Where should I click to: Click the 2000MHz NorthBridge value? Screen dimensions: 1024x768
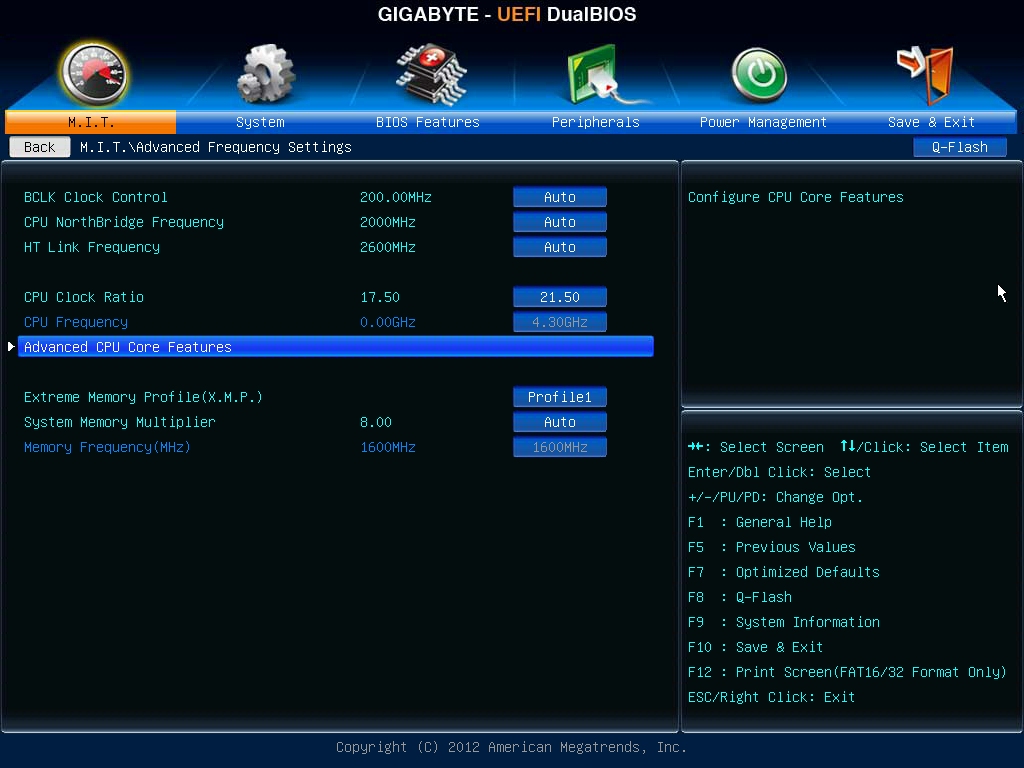click(x=388, y=222)
